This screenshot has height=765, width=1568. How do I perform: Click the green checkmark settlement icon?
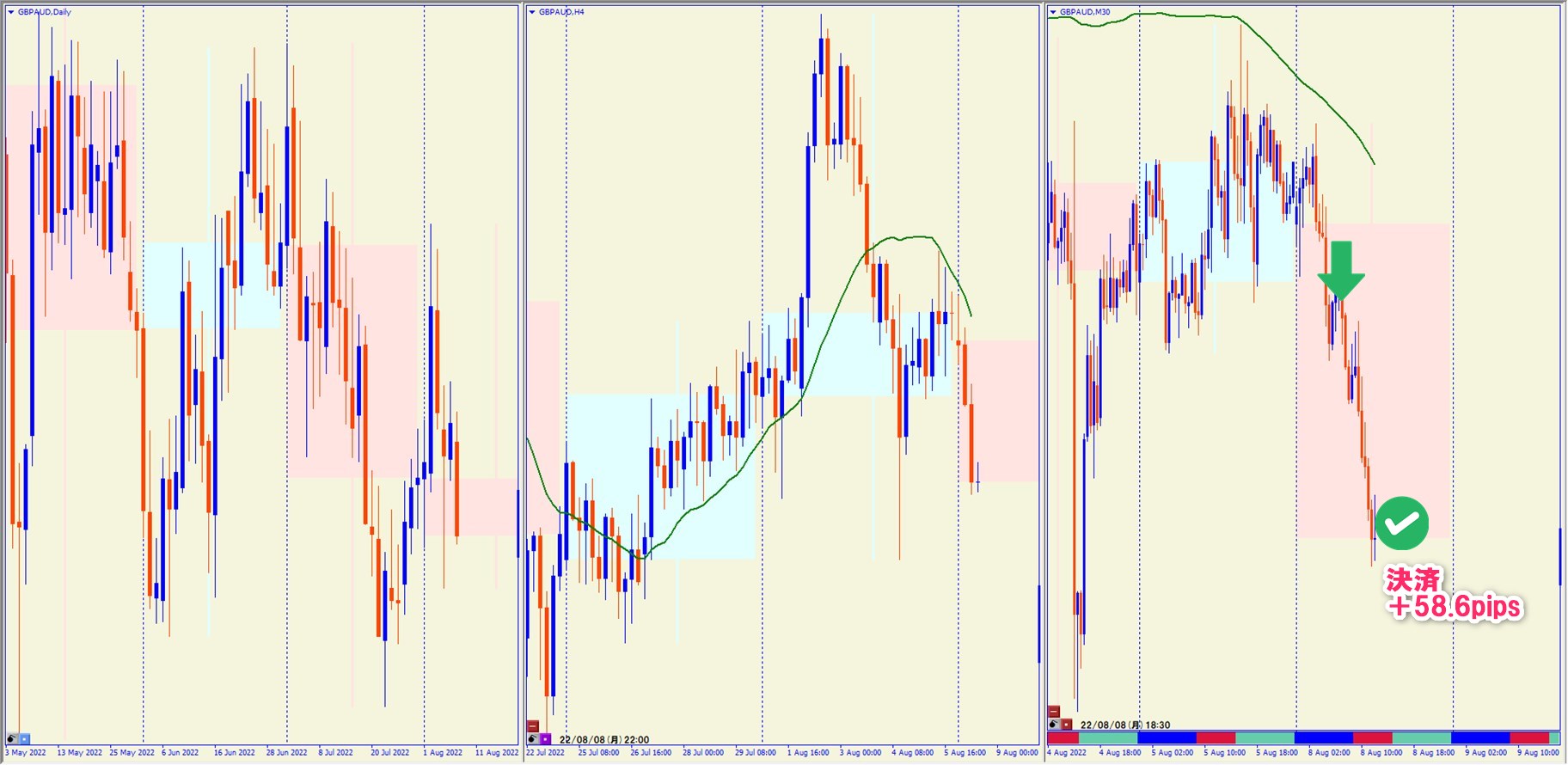click(1401, 523)
